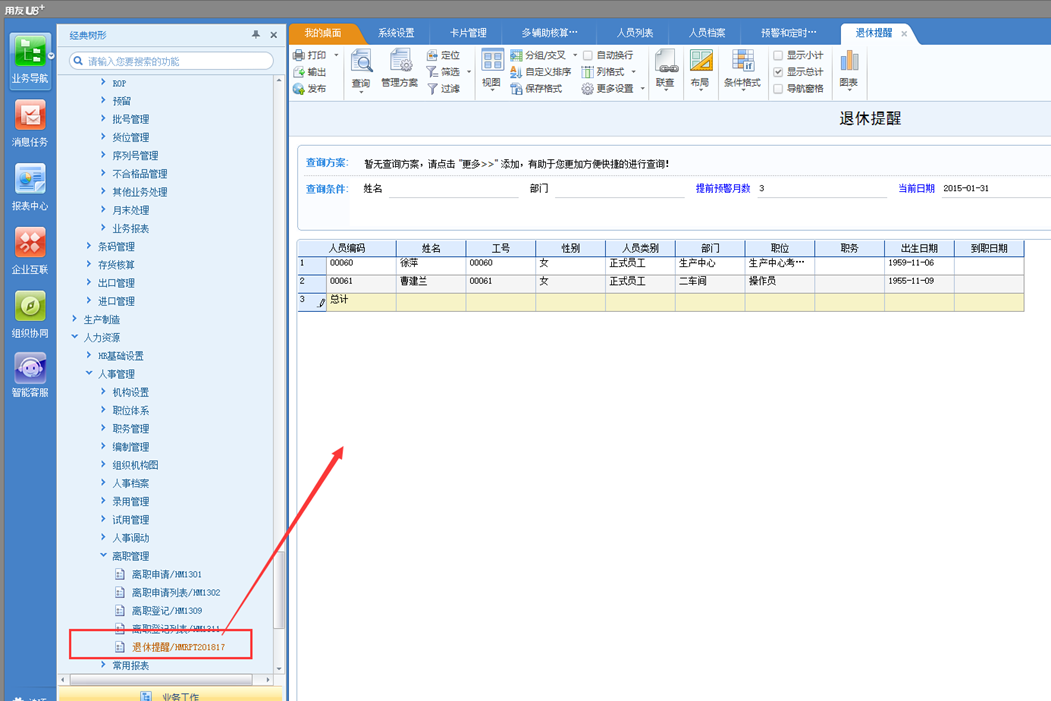Open the 分组/交叉 dropdown arrow
The width and height of the screenshot is (1051, 701).
tap(575, 55)
